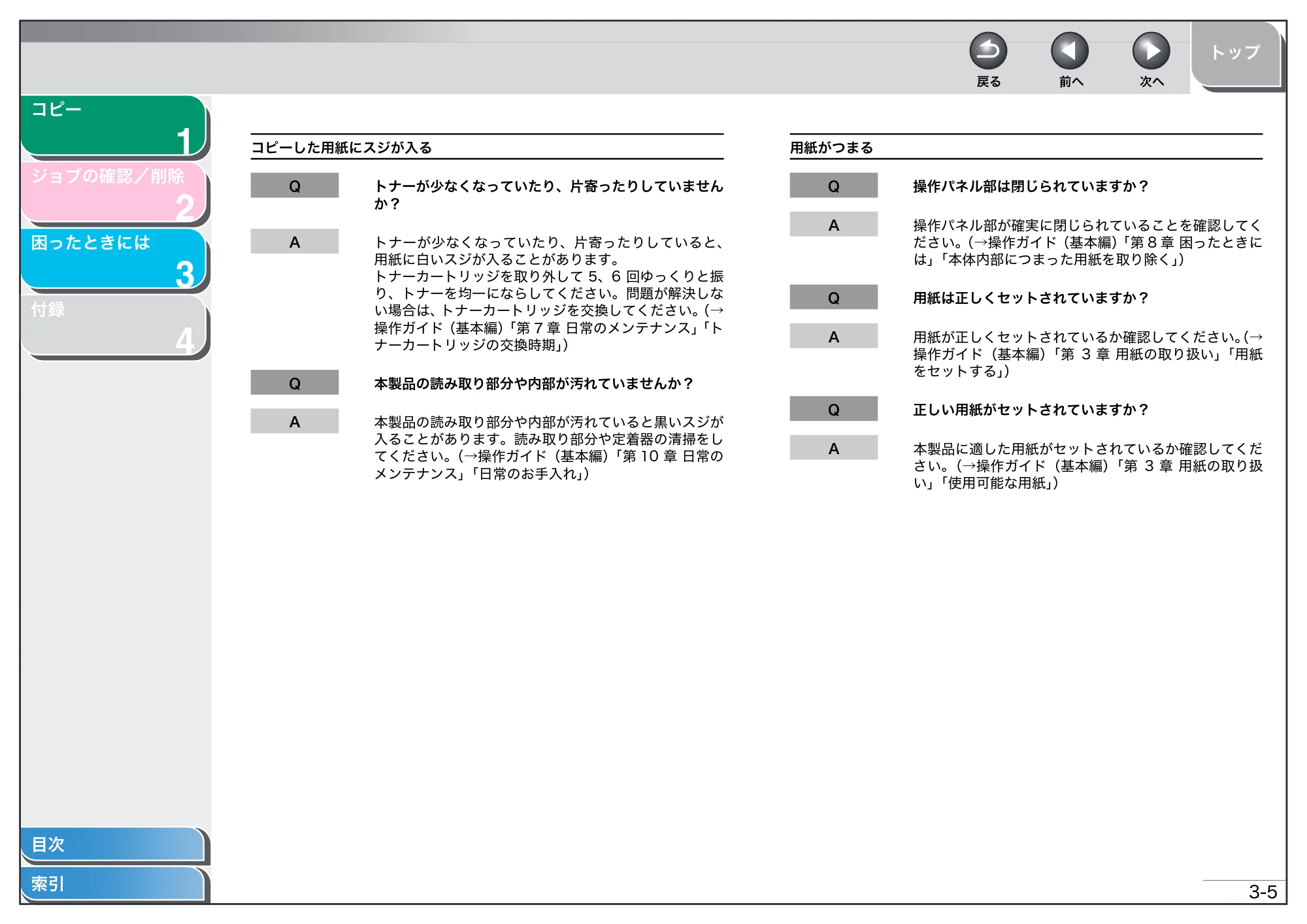Click reference 第 8 章 困ったときには
Viewport: 1307px width, 924px height.
pyautogui.click(x=1087, y=251)
